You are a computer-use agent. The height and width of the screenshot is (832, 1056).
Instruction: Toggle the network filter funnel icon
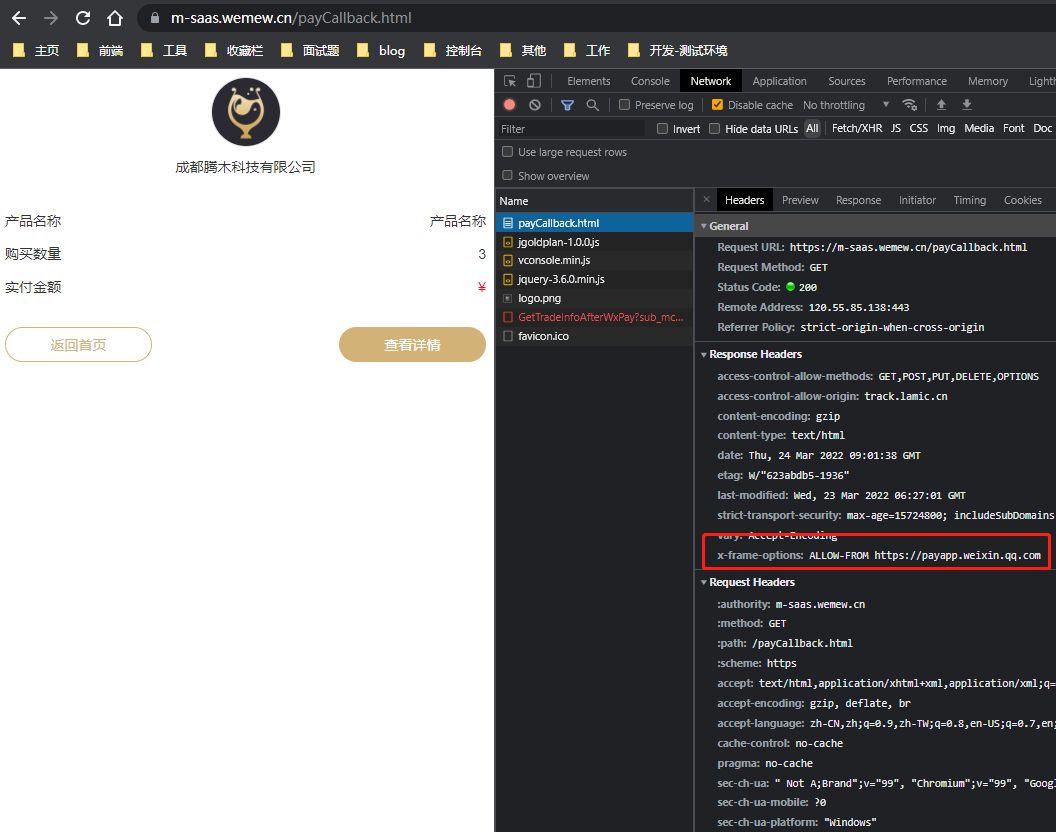coord(567,105)
